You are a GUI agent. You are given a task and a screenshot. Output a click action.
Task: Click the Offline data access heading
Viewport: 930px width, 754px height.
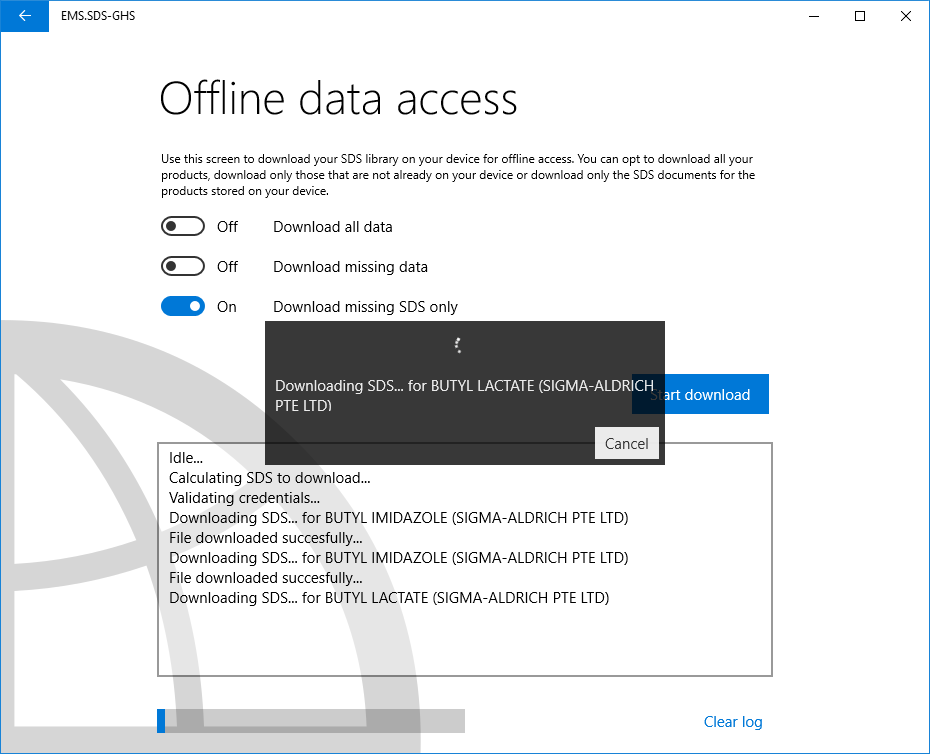[x=339, y=98]
